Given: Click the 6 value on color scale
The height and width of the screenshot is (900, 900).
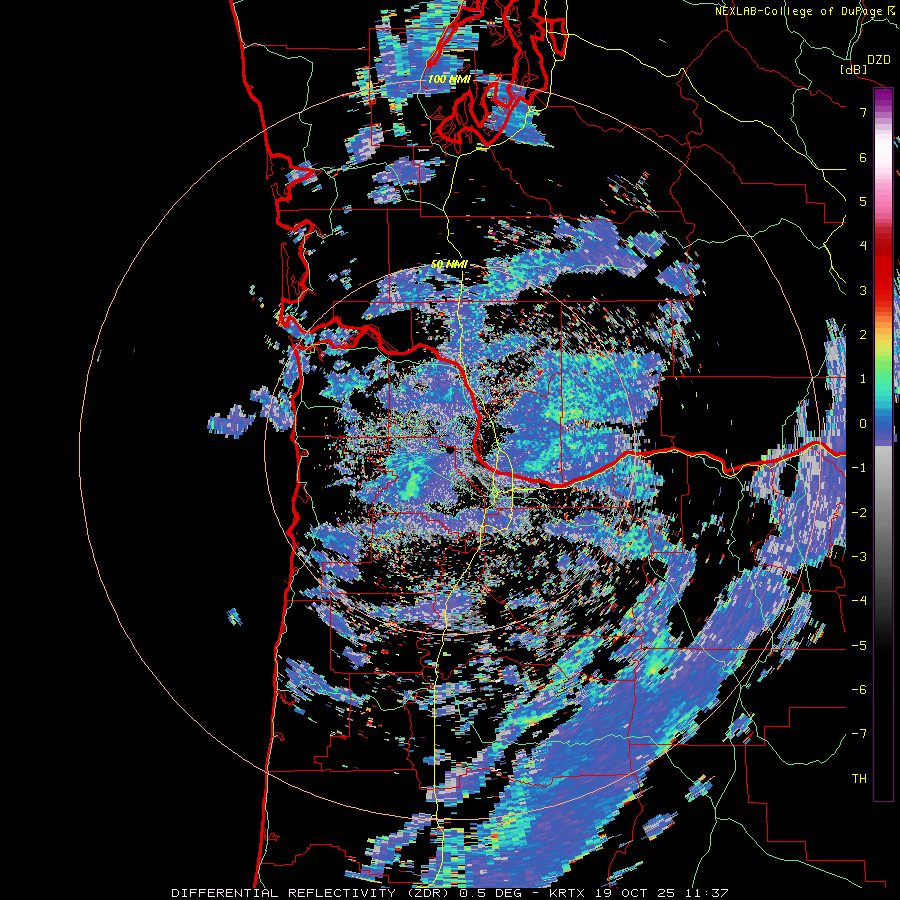Looking at the screenshot, I should click(863, 157).
